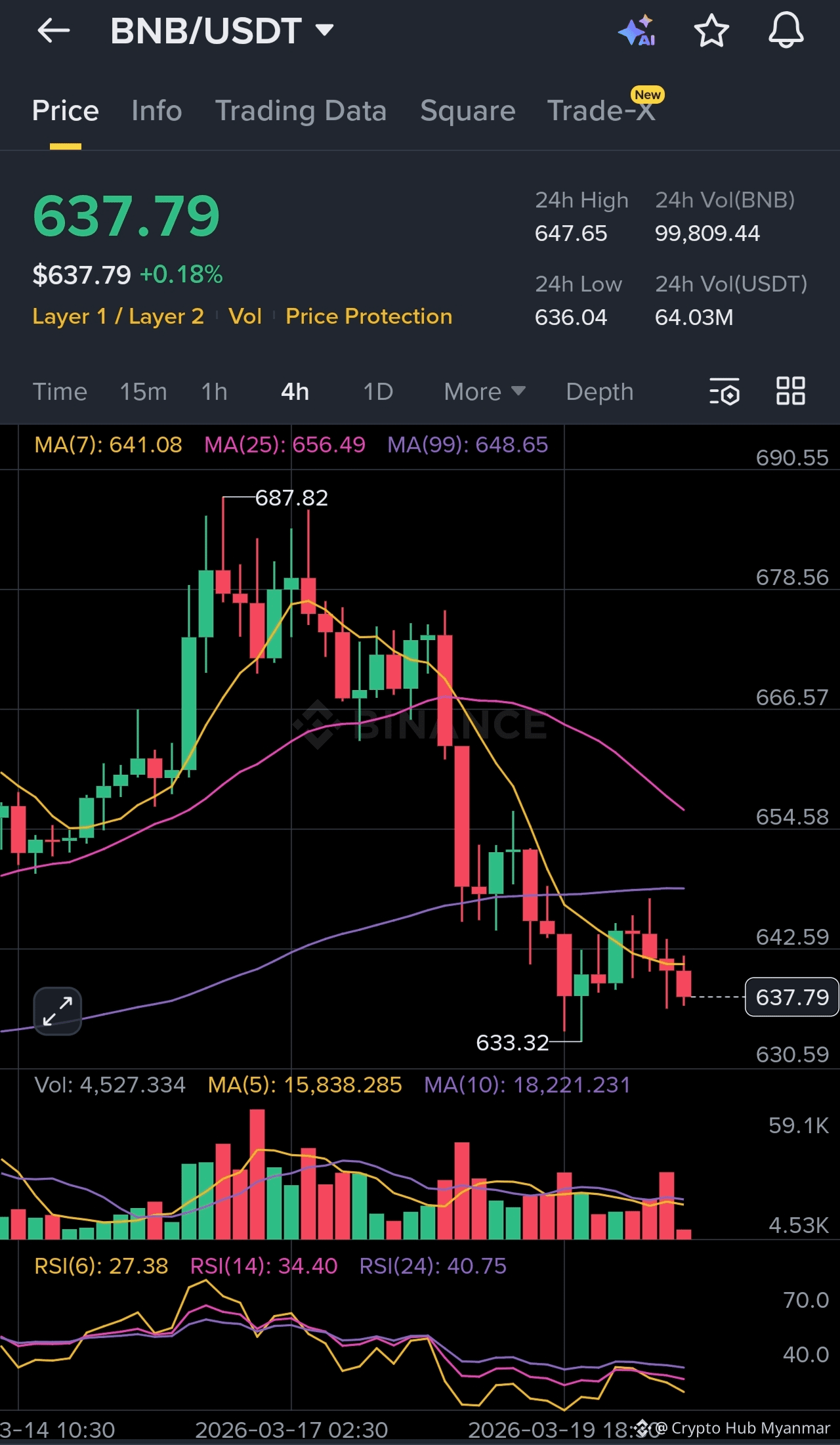Tap the 24h High value 647.65
840x1445 pixels.
pyautogui.click(x=571, y=233)
